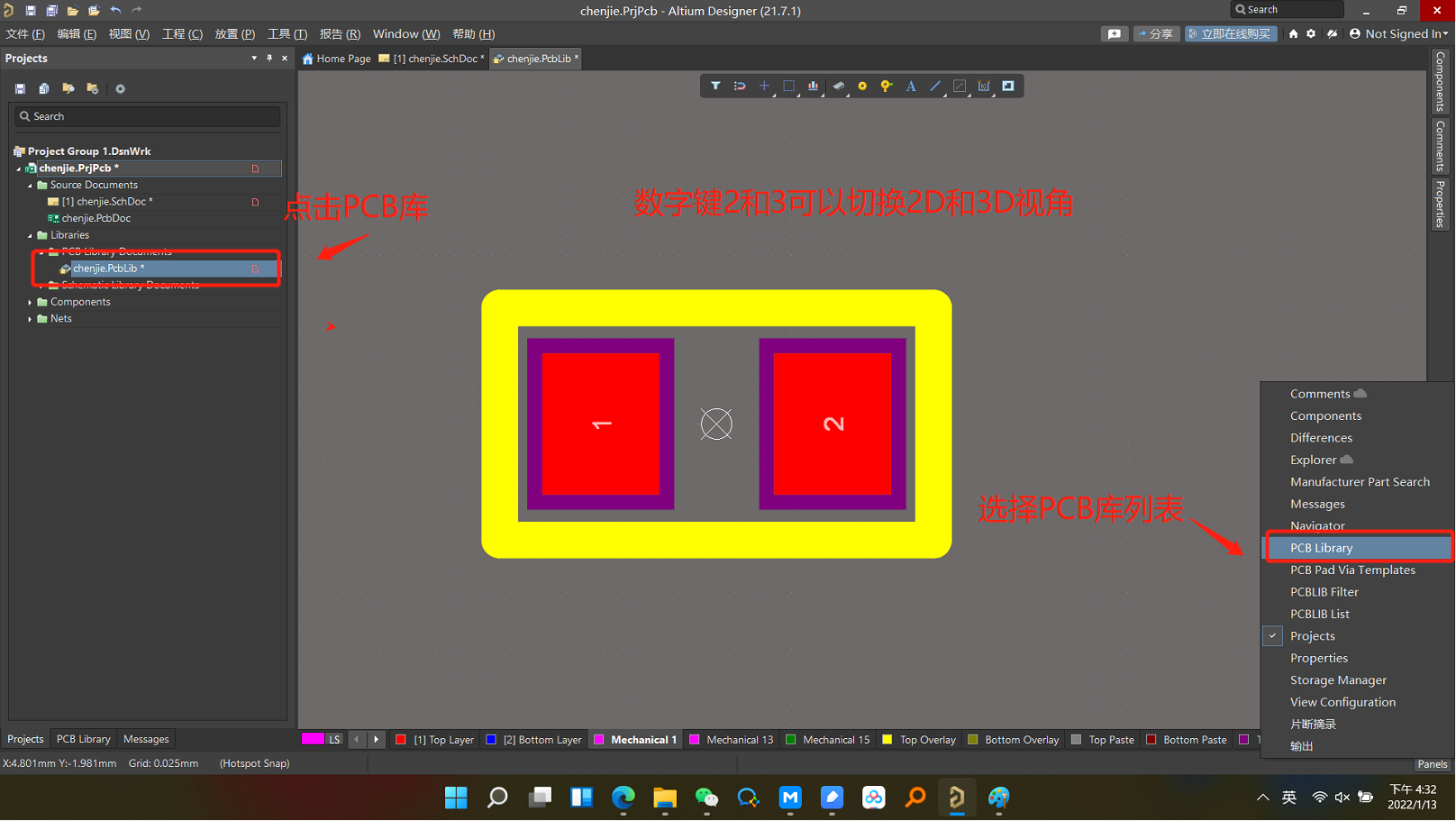Choose the place string text tool

click(x=911, y=87)
